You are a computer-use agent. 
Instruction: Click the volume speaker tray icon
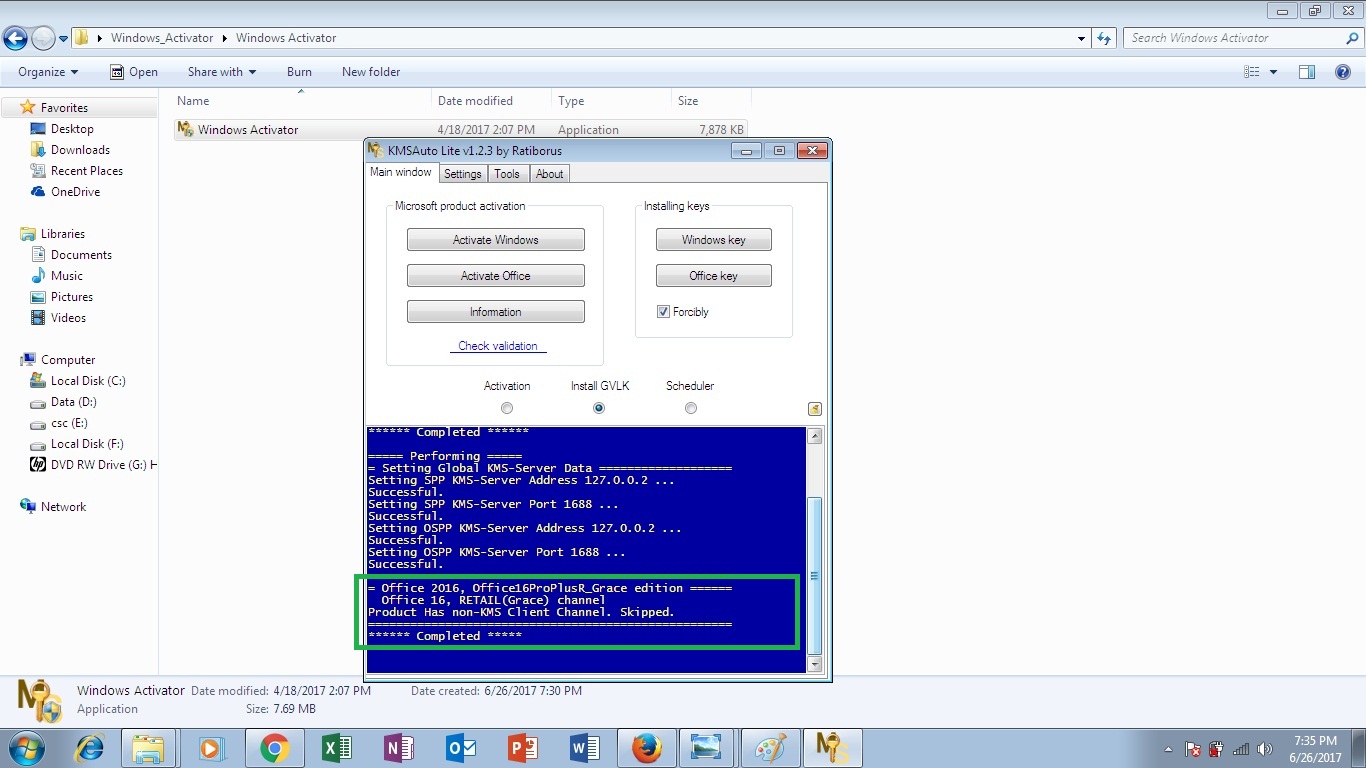(1265, 749)
